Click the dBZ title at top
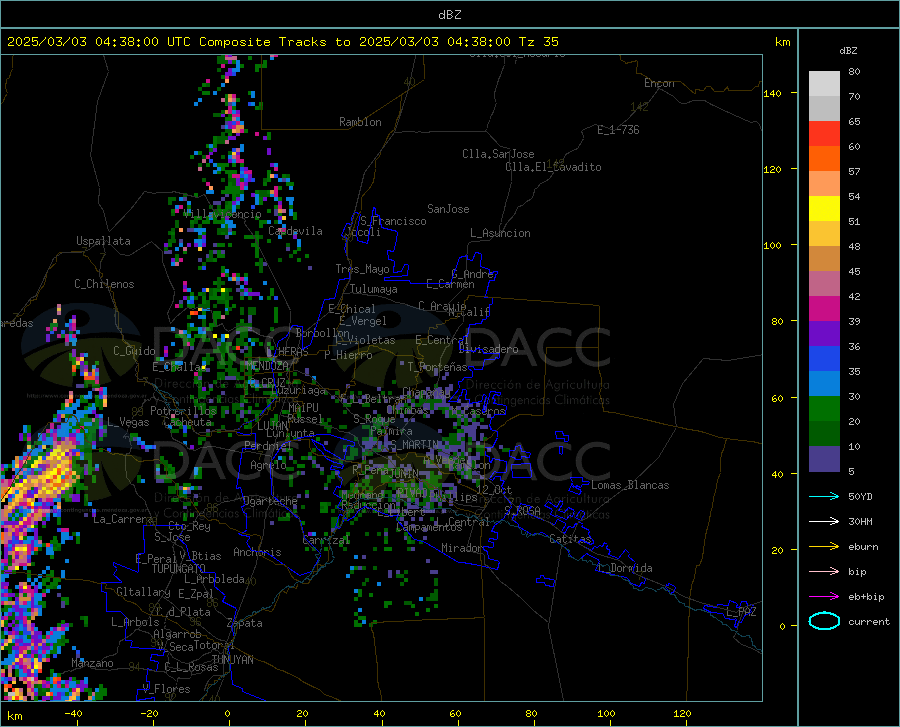900x727 pixels. (449, 15)
